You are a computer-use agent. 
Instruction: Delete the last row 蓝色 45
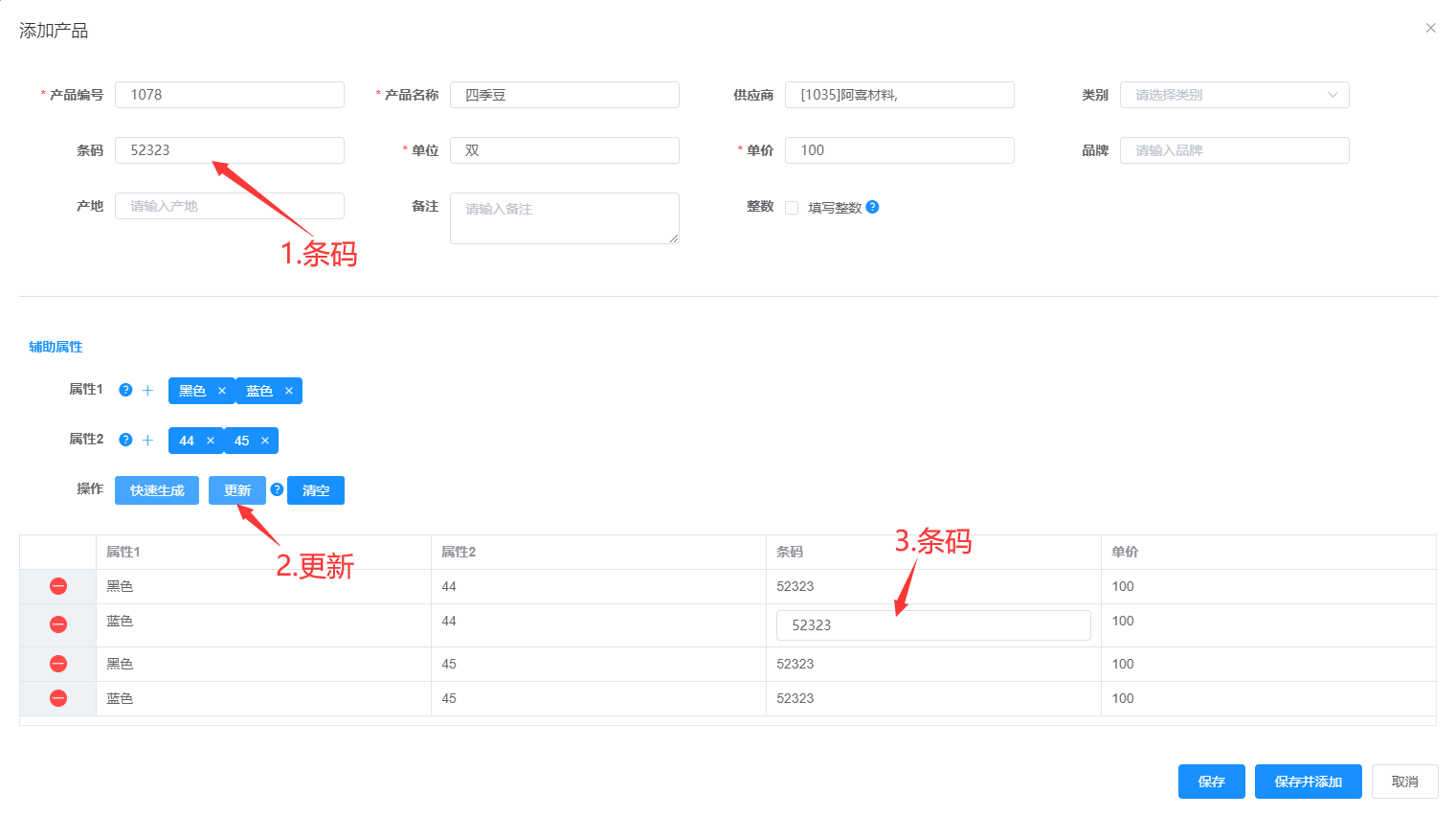coord(58,698)
